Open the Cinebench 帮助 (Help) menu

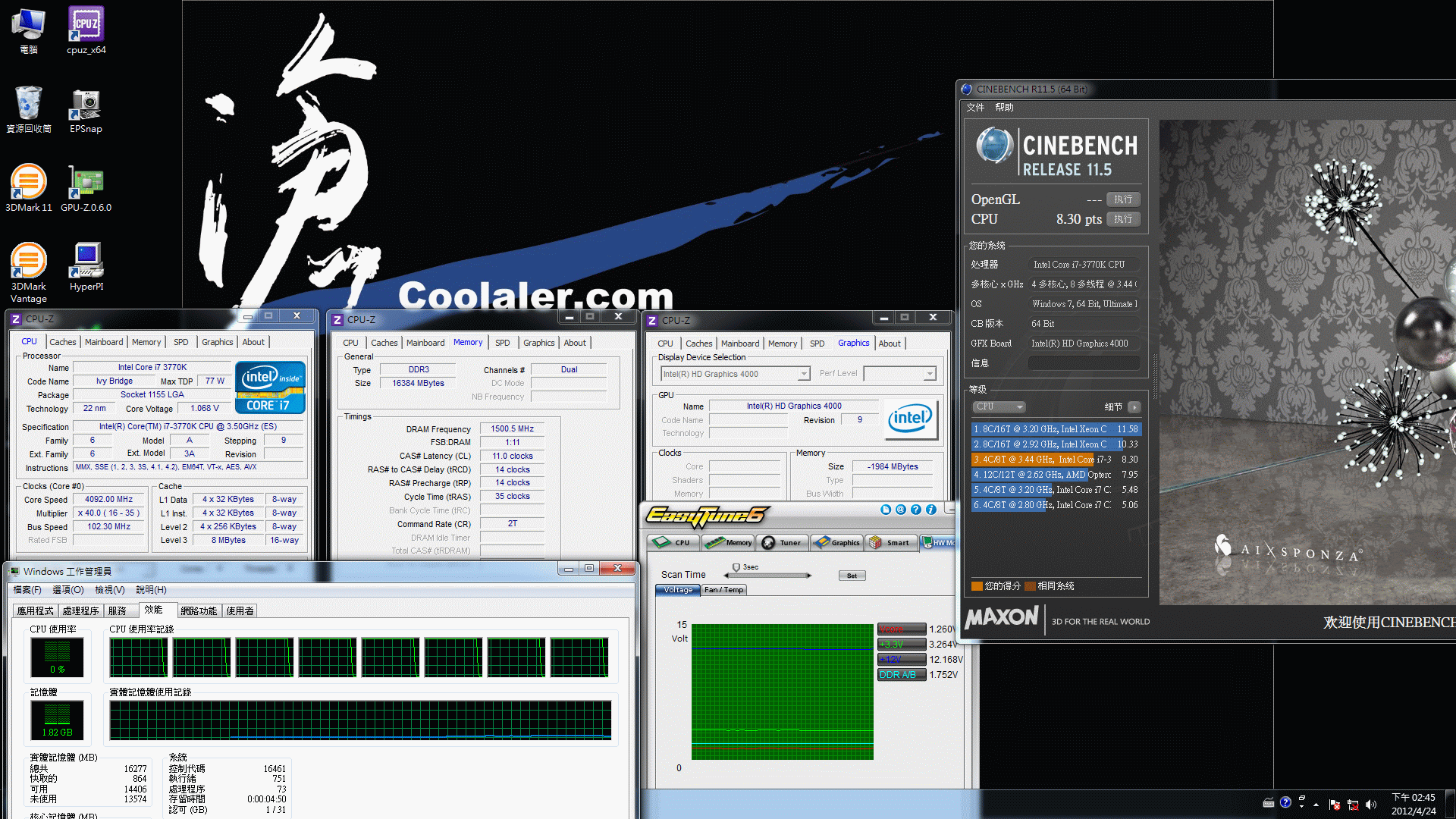point(1004,108)
